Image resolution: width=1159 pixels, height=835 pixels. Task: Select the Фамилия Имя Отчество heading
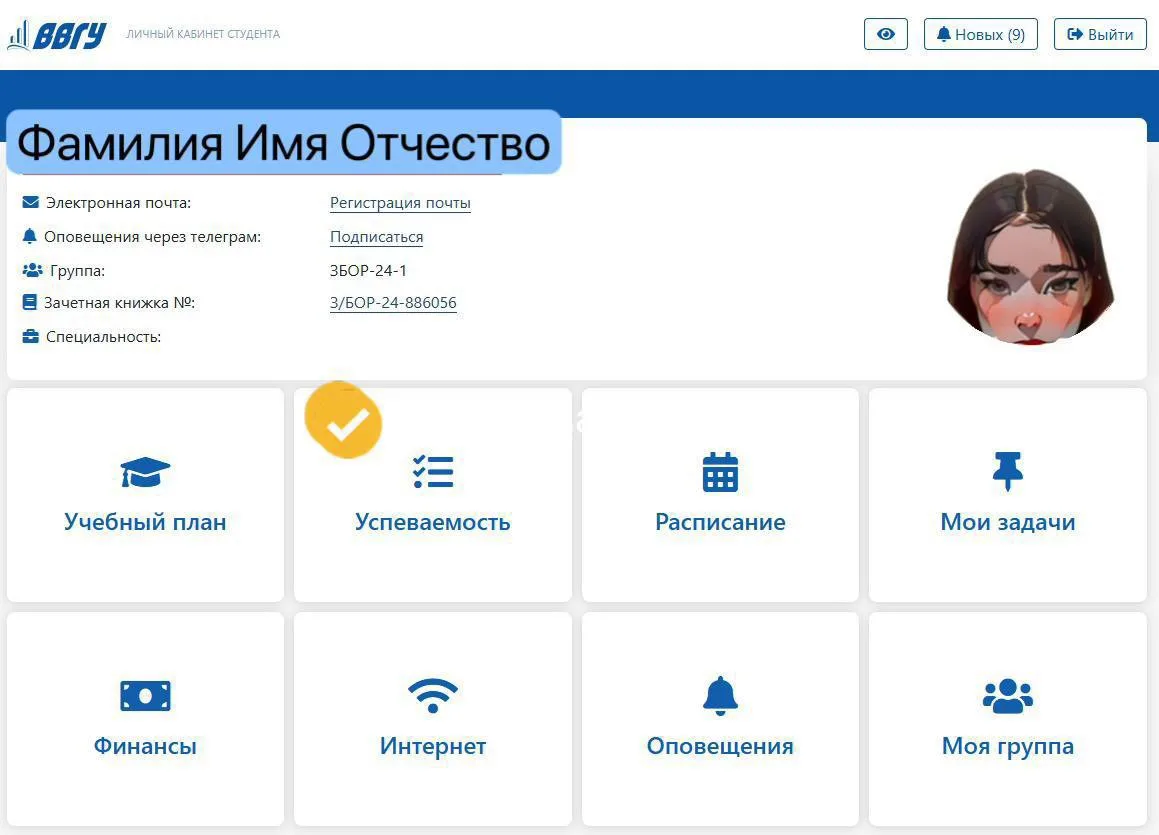click(x=284, y=143)
